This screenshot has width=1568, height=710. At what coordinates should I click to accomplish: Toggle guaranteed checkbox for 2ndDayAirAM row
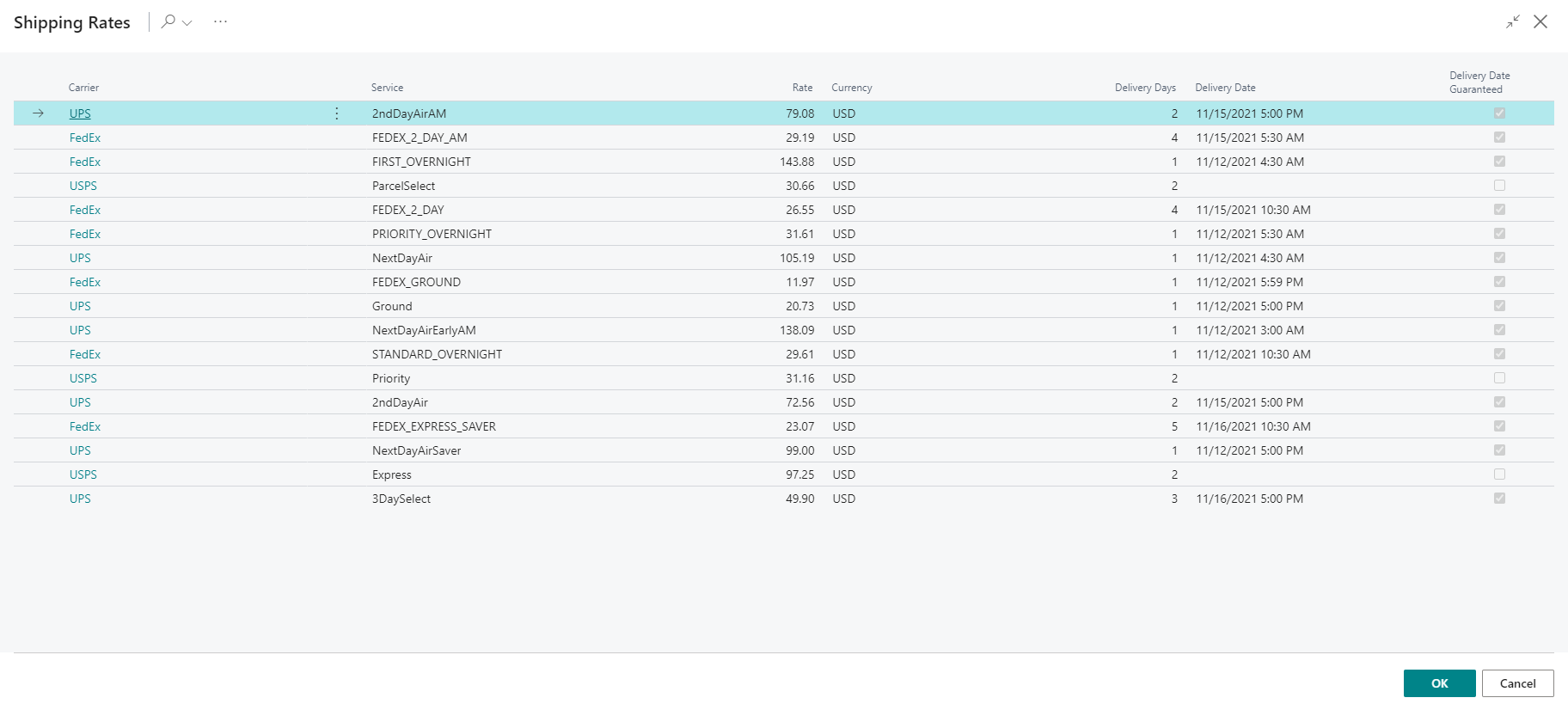coord(1499,113)
